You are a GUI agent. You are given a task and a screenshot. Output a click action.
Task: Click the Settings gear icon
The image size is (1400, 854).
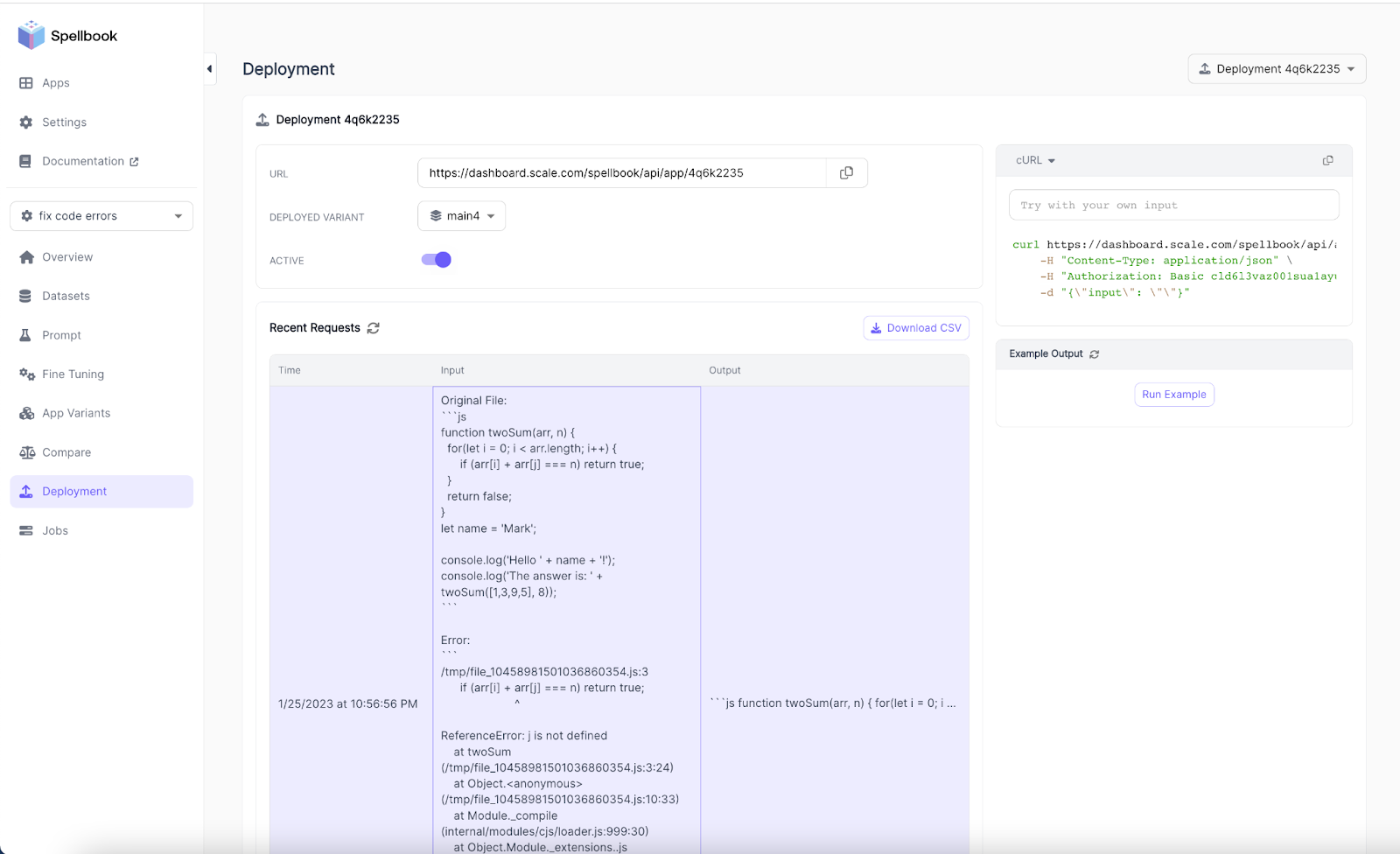[x=26, y=122]
